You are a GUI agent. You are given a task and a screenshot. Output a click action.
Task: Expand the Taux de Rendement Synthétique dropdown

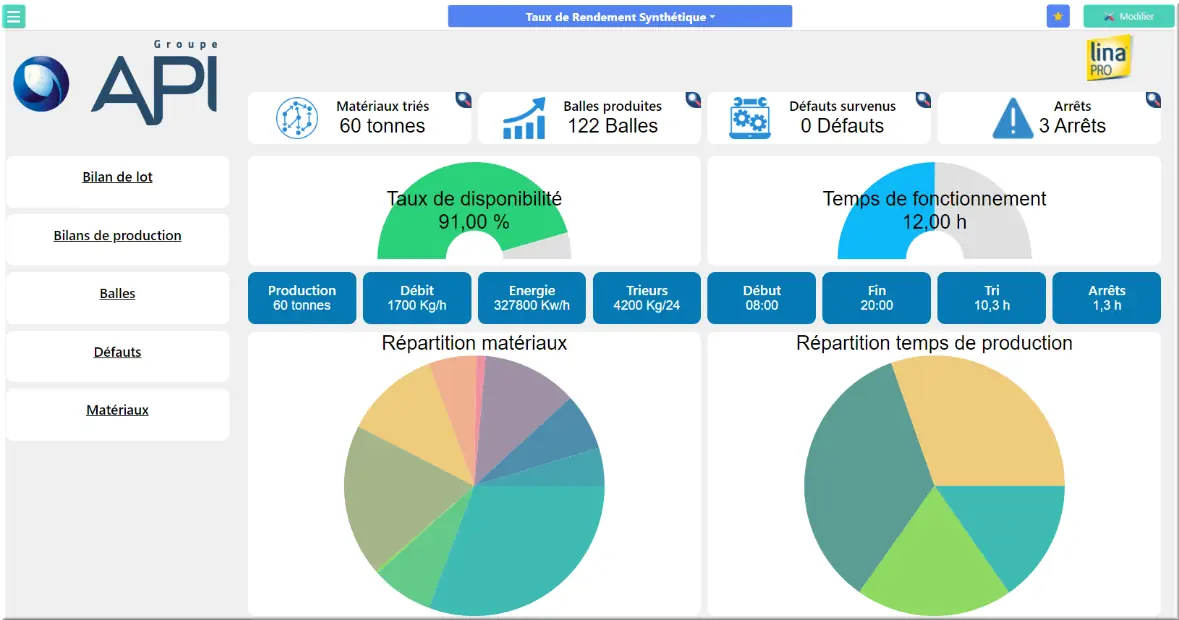[x=620, y=17]
